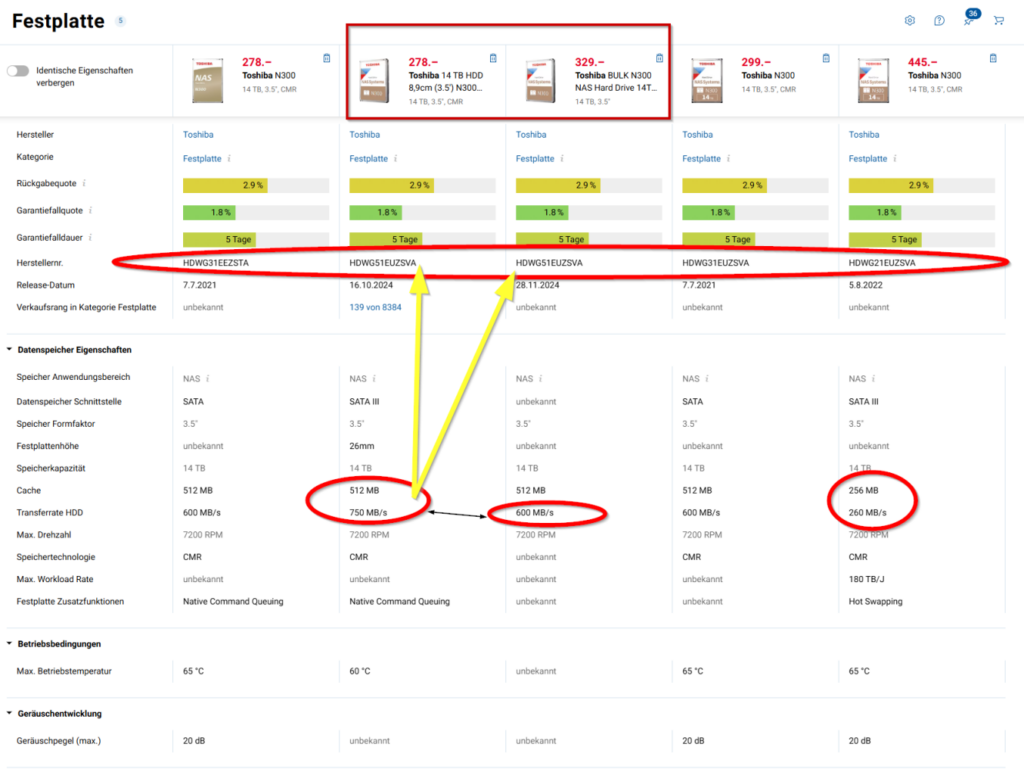Collapse the Datenspeicher Eigenschaften section
The image size is (1024, 769).
tap(9, 349)
